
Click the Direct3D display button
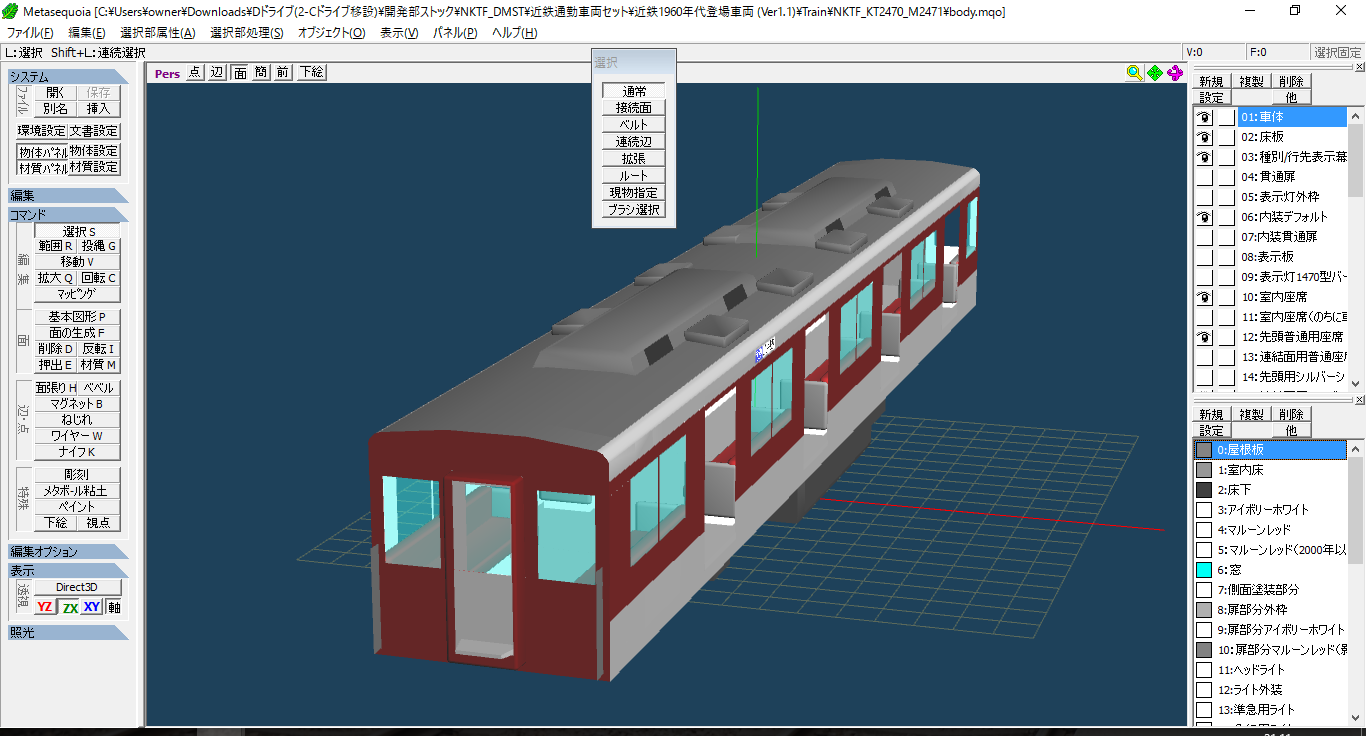78,587
